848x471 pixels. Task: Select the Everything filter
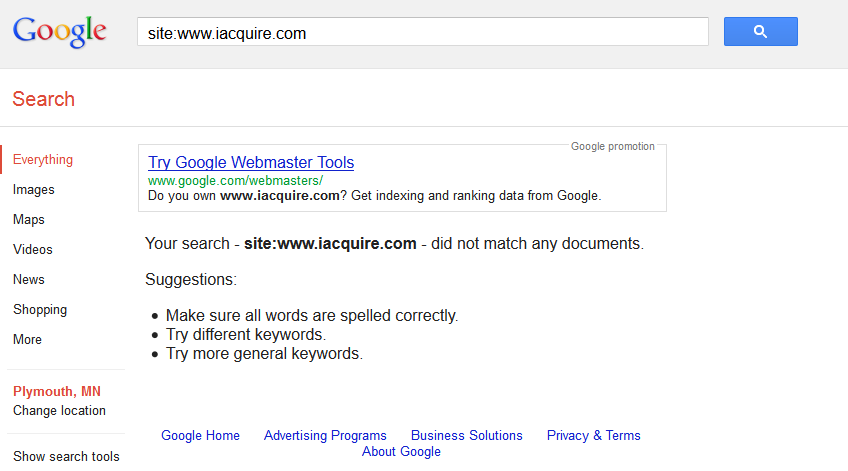coord(43,160)
